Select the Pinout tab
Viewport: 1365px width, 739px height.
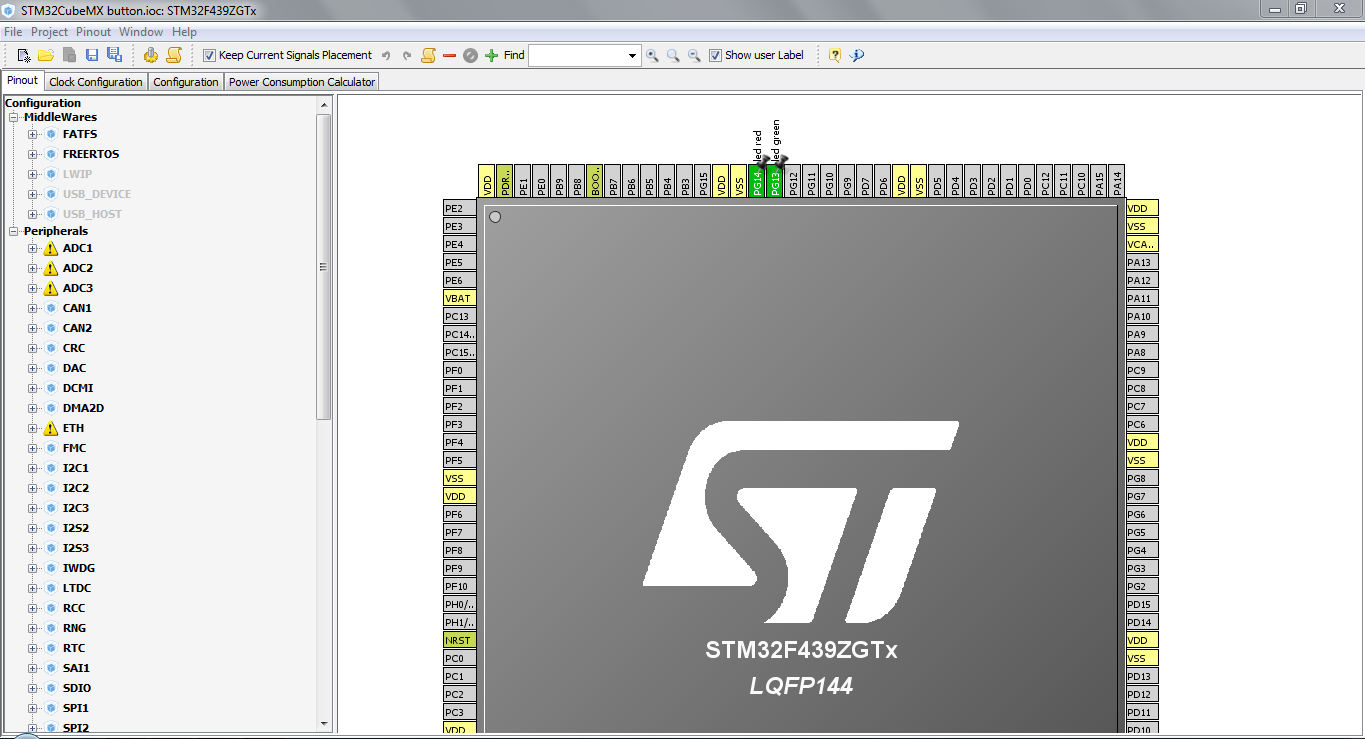pyautogui.click(x=22, y=80)
